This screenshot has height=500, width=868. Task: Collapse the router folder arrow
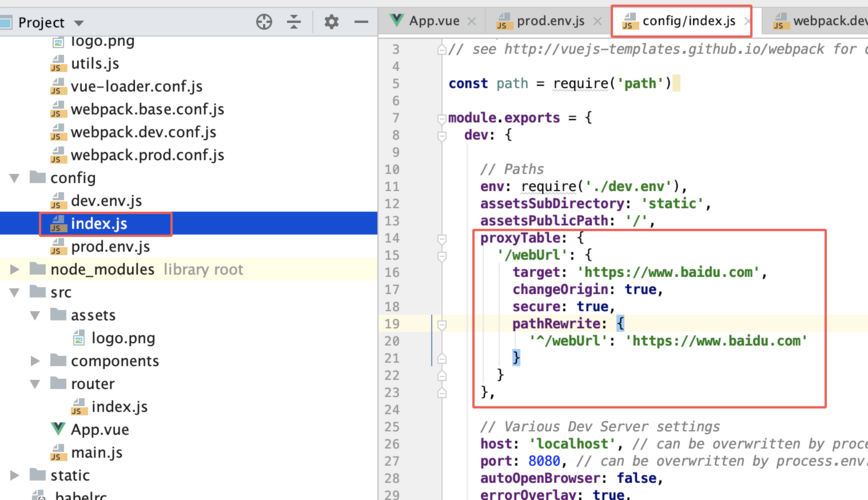[x=35, y=384]
